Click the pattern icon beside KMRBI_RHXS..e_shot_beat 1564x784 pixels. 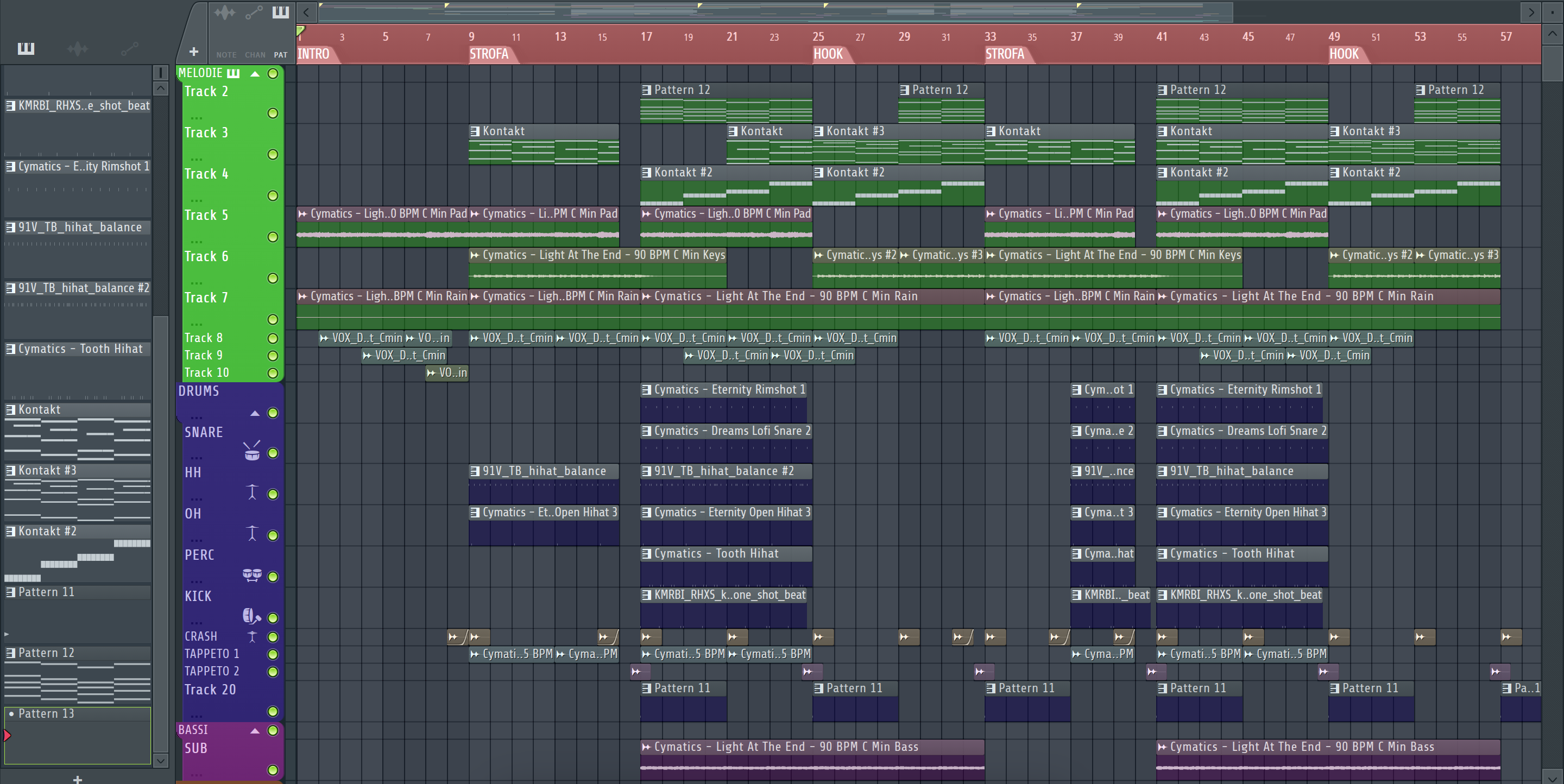click(10, 105)
